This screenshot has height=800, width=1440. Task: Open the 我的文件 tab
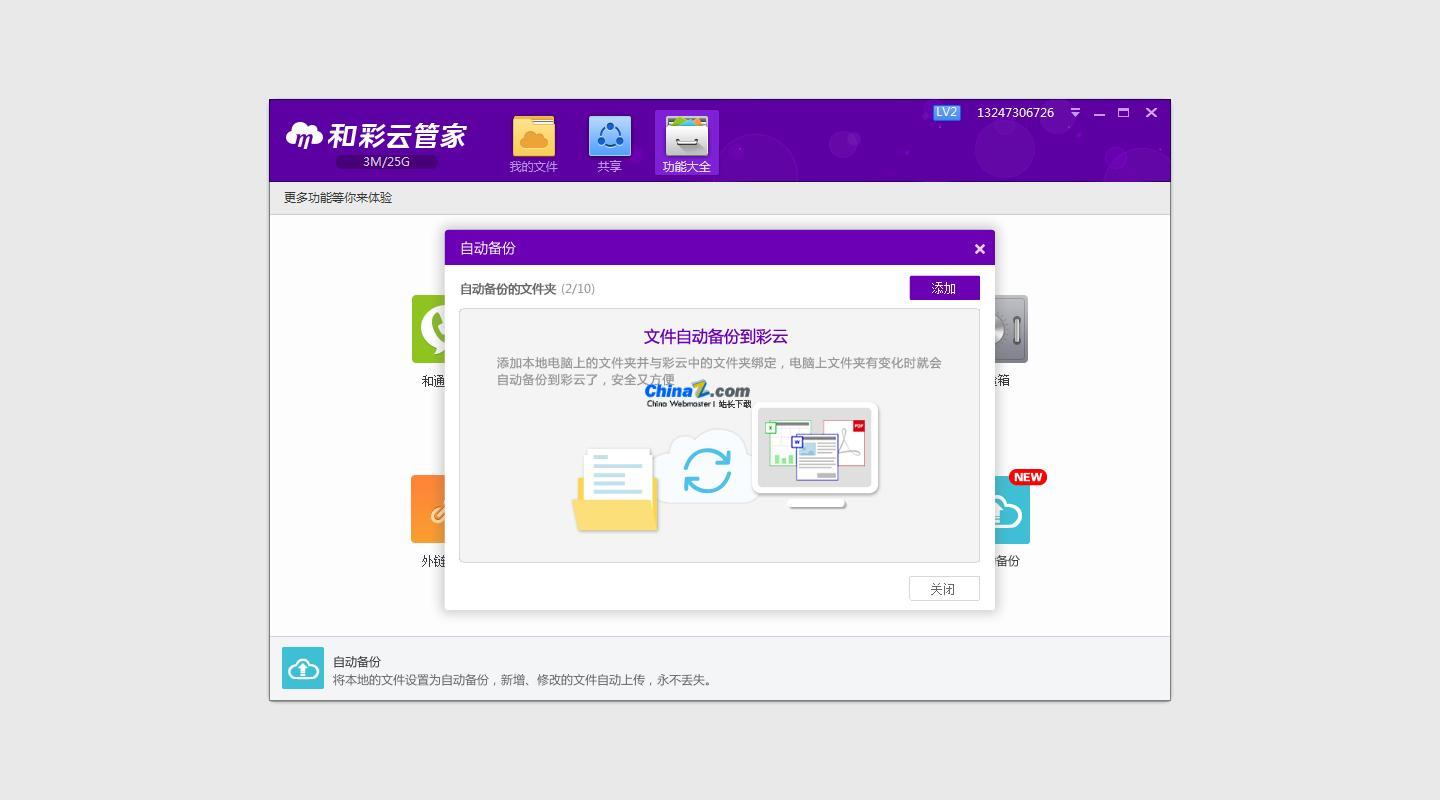533,144
